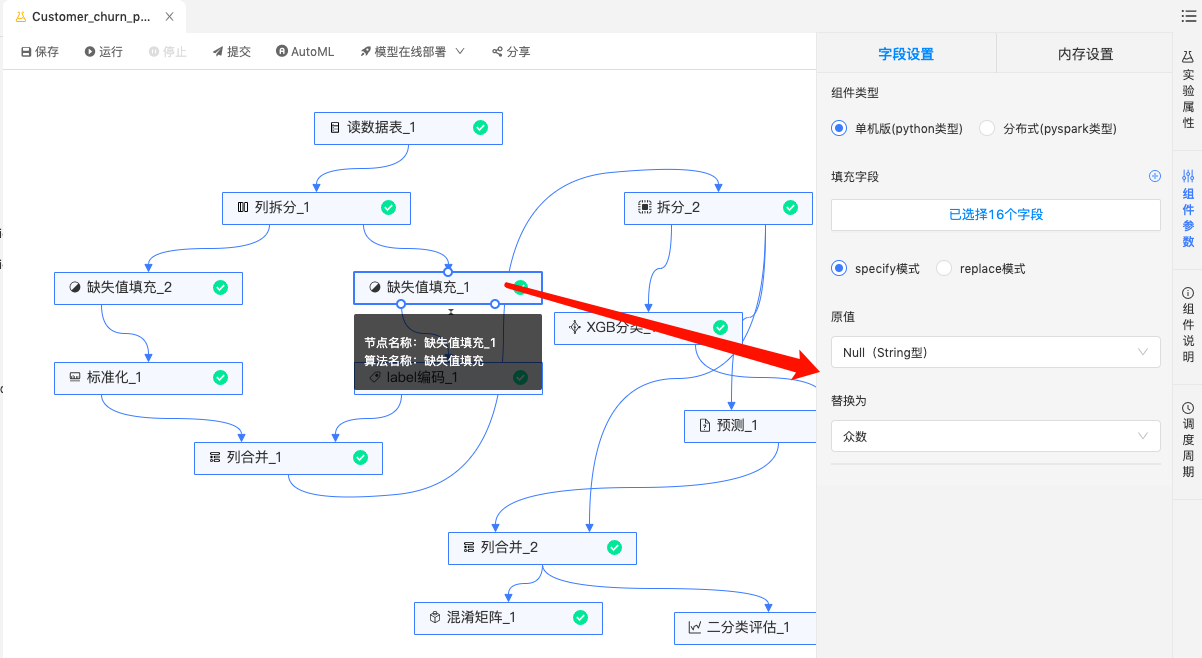
Task: Click the green status check on 拆分_2
Action: coord(790,208)
